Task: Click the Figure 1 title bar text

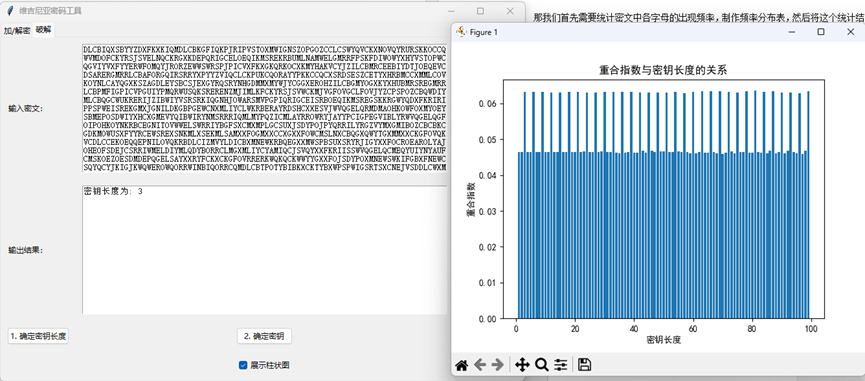Action: pos(484,33)
